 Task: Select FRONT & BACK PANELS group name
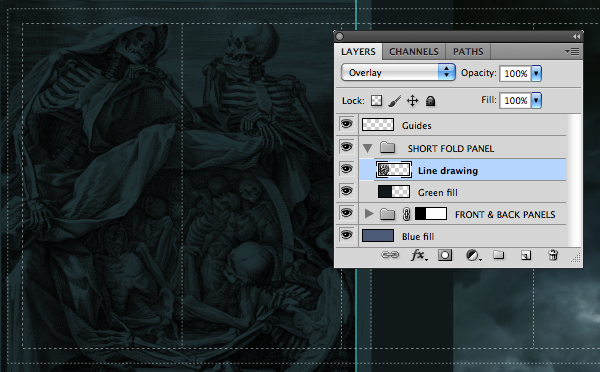pyautogui.click(x=505, y=215)
